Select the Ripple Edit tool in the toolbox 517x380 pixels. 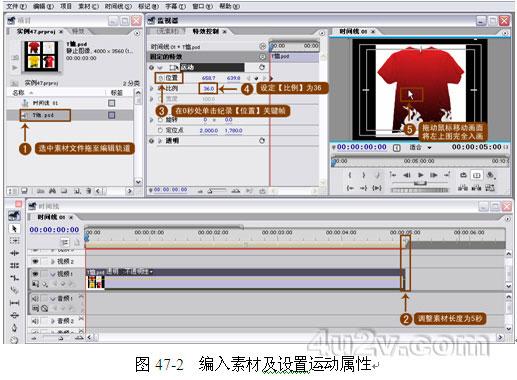pyautogui.click(x=14, y=253)
